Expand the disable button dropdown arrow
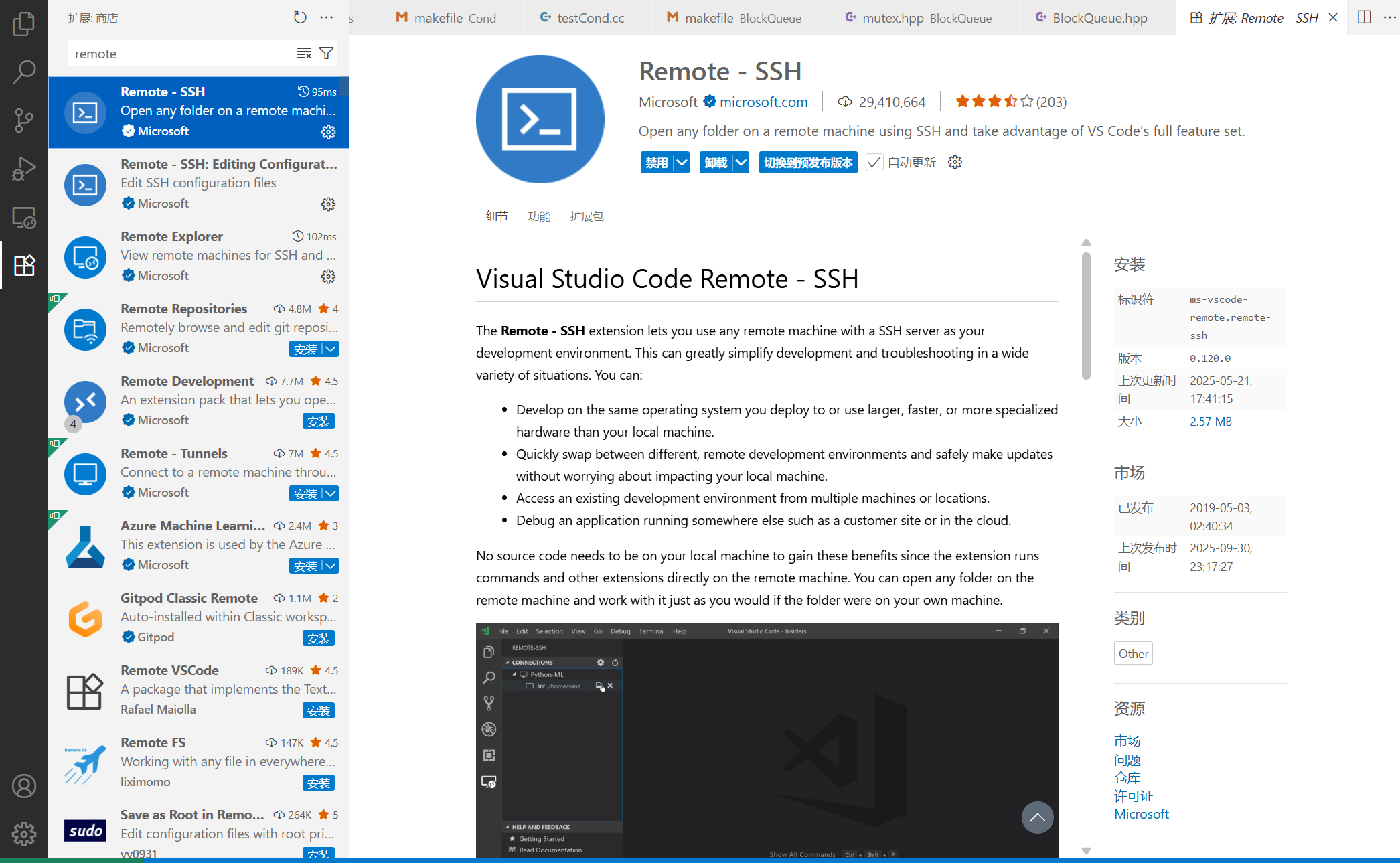 point(682,163)
